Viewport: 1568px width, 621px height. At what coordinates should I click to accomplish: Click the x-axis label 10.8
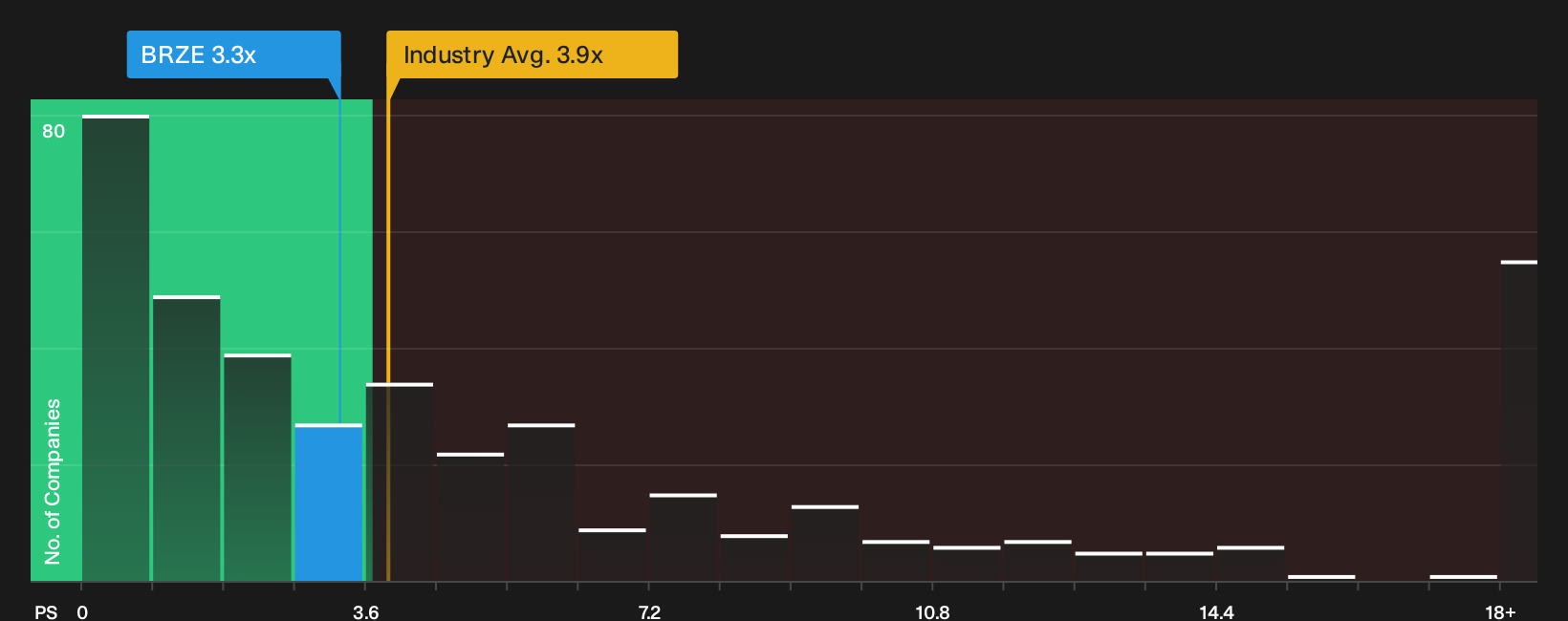point(932,612)
